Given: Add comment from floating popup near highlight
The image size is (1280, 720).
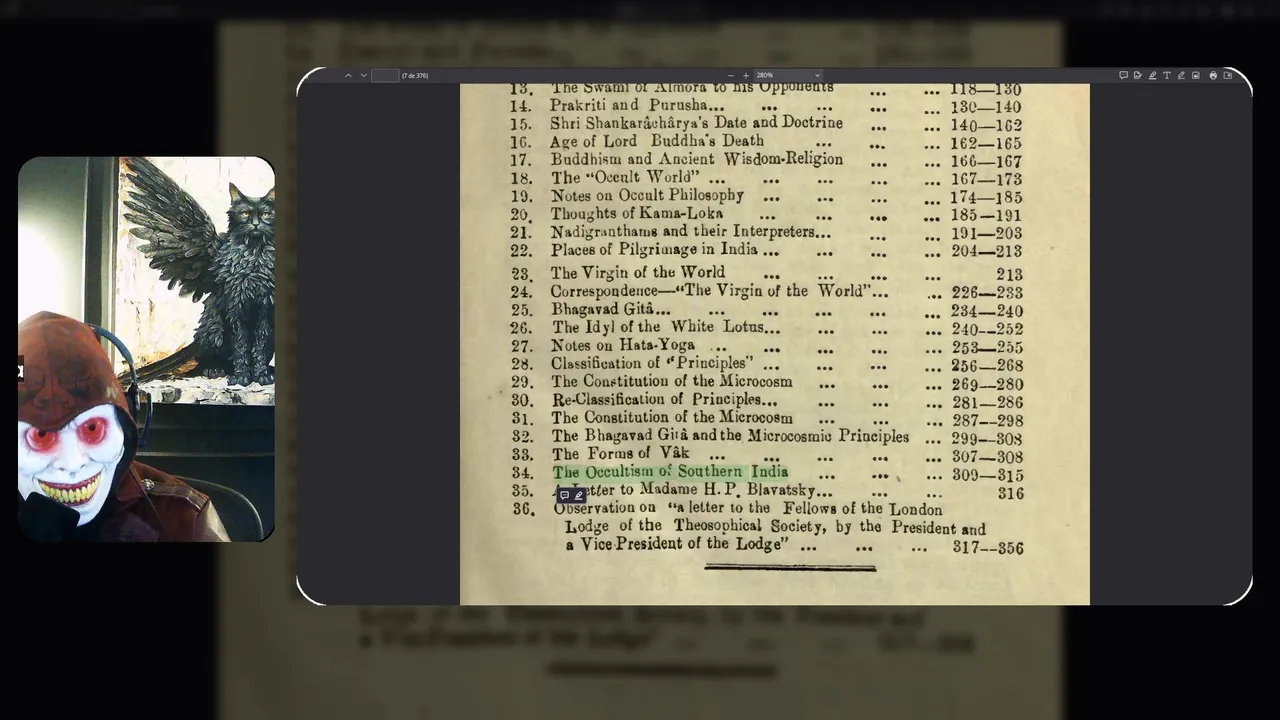Looking at the screenshot, I should [564, 495].
